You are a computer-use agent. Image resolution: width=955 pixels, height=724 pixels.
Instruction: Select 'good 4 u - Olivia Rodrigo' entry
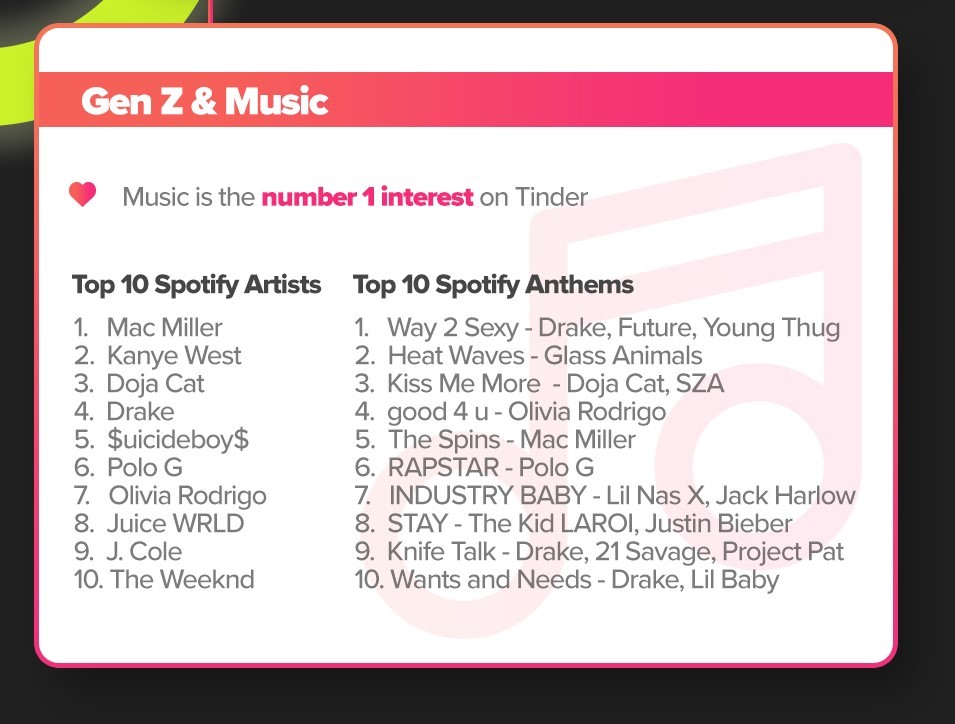click(510, 412)
